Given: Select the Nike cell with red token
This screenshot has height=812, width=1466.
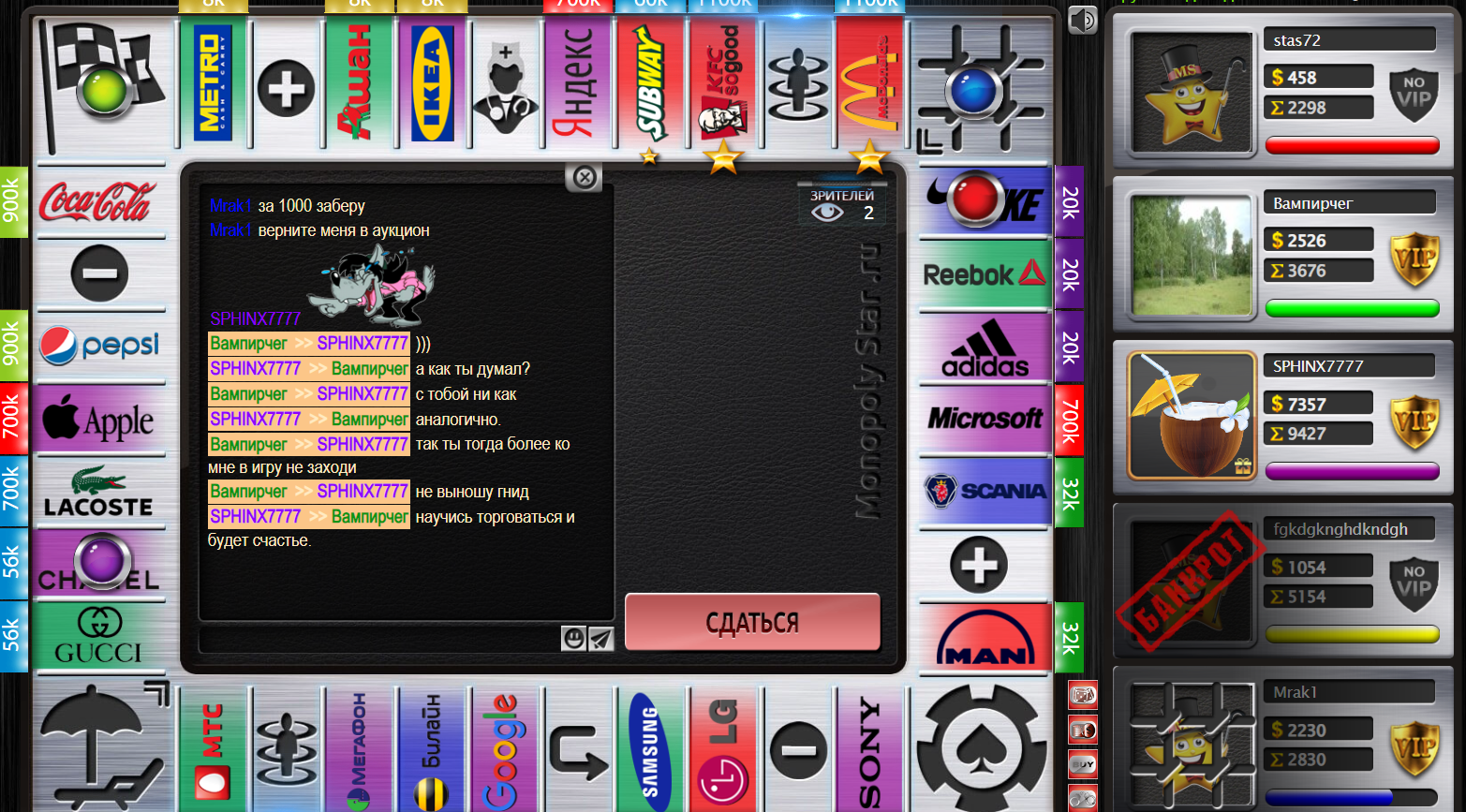Looking at the screenshot, I should (x=985, y=199).
